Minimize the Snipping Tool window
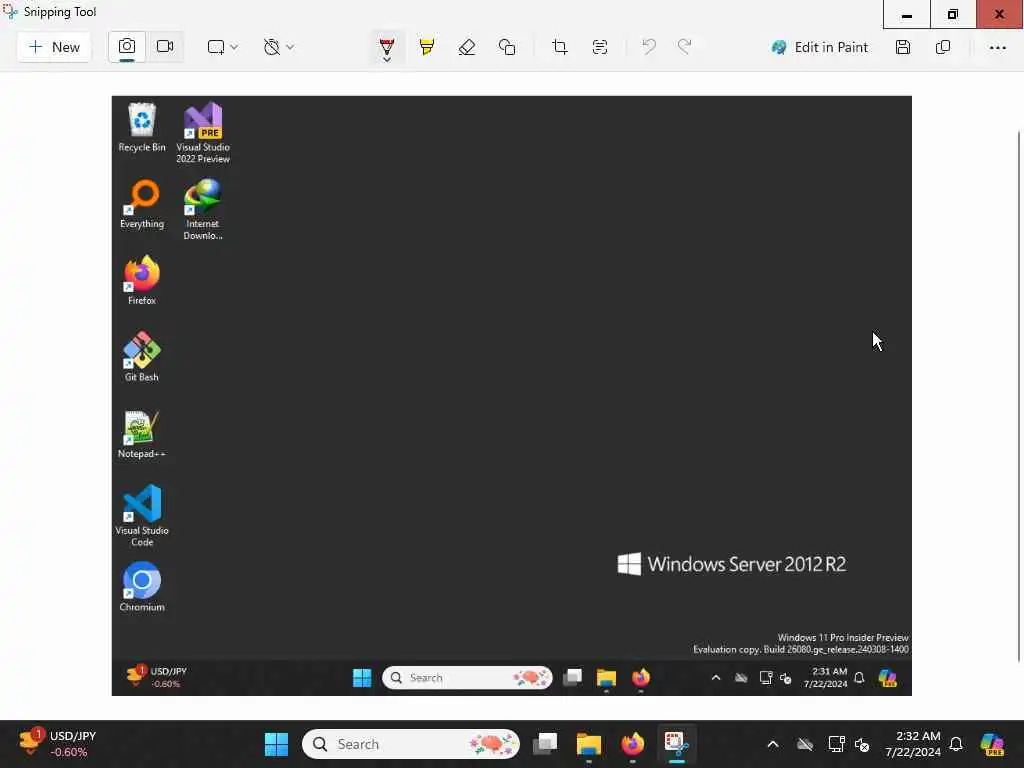 click(906, 14)
